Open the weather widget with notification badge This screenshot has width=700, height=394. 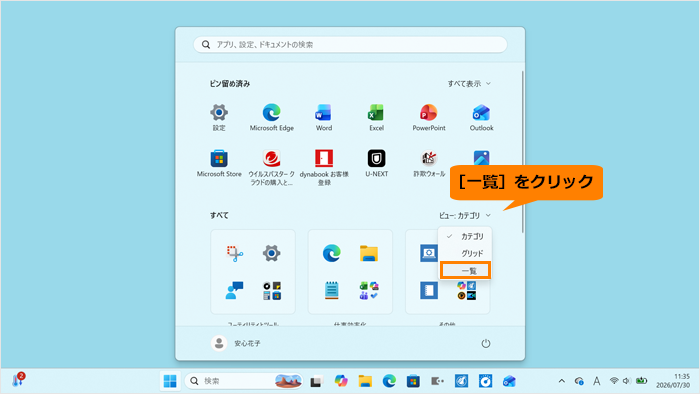18,380
